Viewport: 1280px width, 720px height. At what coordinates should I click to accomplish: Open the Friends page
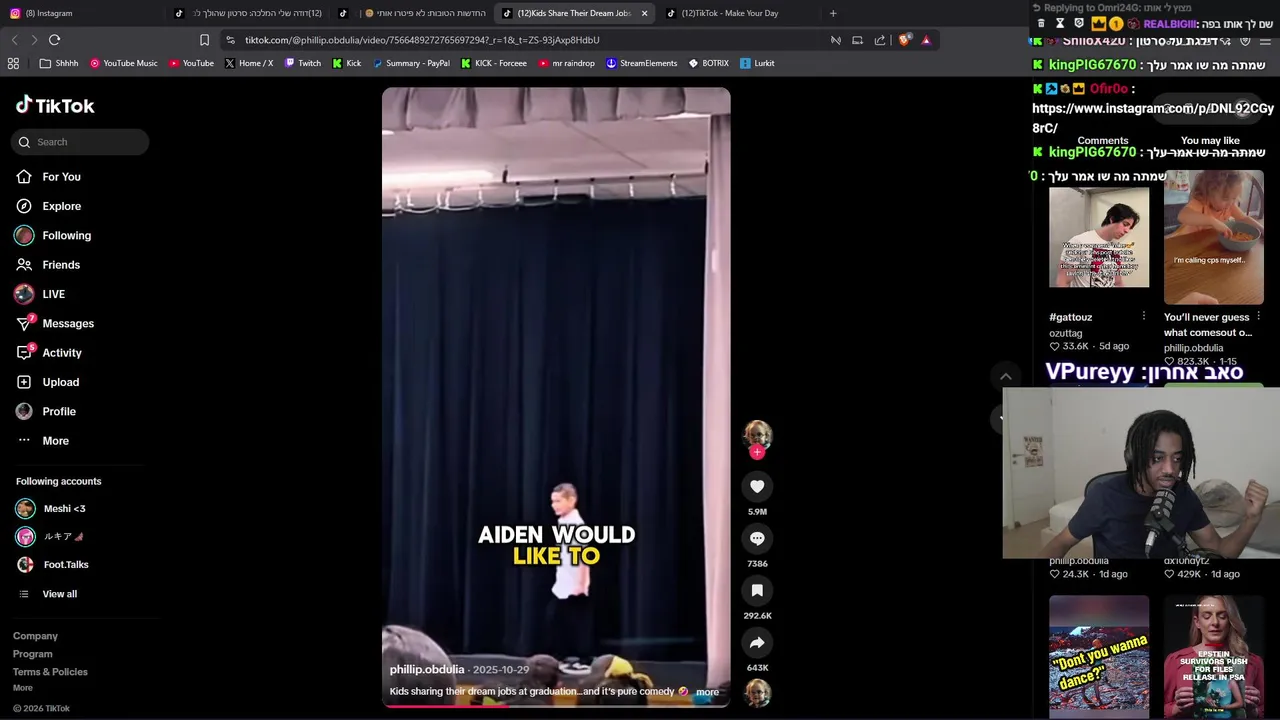[x=60, y=265]
